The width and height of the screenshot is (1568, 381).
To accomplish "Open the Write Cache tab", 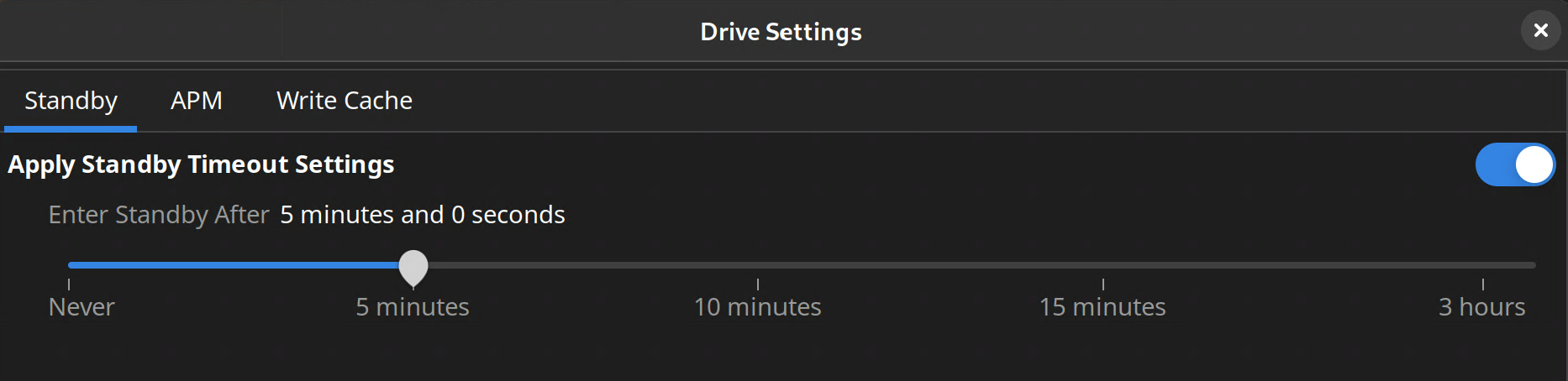I will click(x=345, y=101).
